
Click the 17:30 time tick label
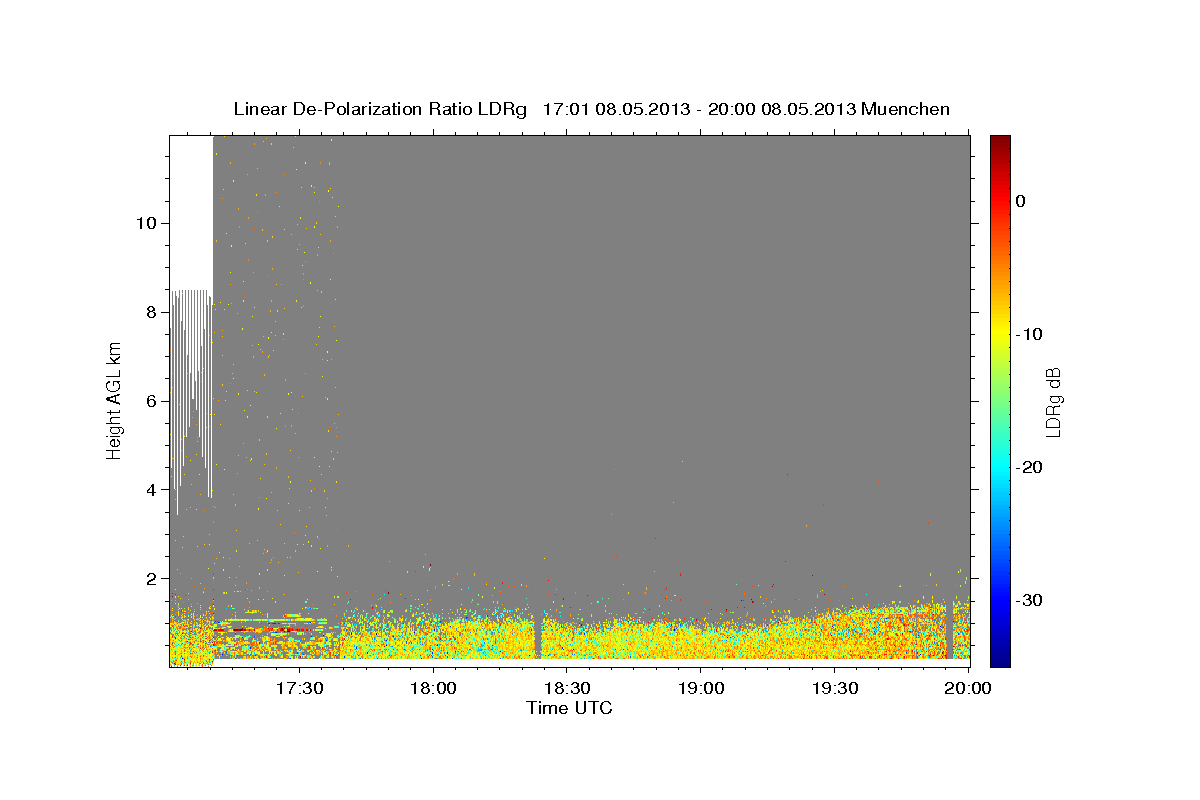click(299, 689)
